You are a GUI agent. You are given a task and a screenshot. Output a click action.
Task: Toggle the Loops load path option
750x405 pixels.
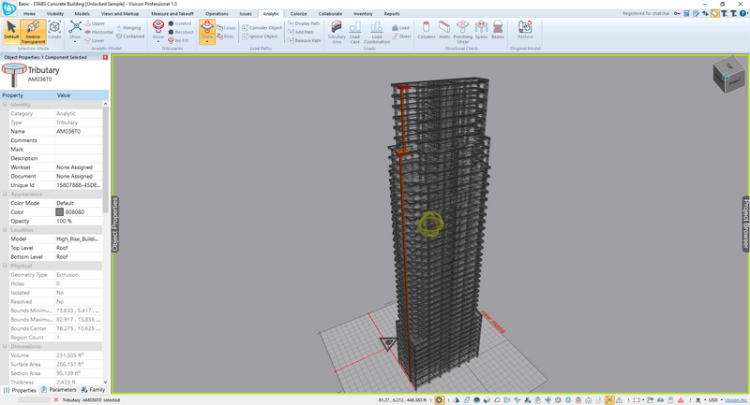tap(227, 28)
